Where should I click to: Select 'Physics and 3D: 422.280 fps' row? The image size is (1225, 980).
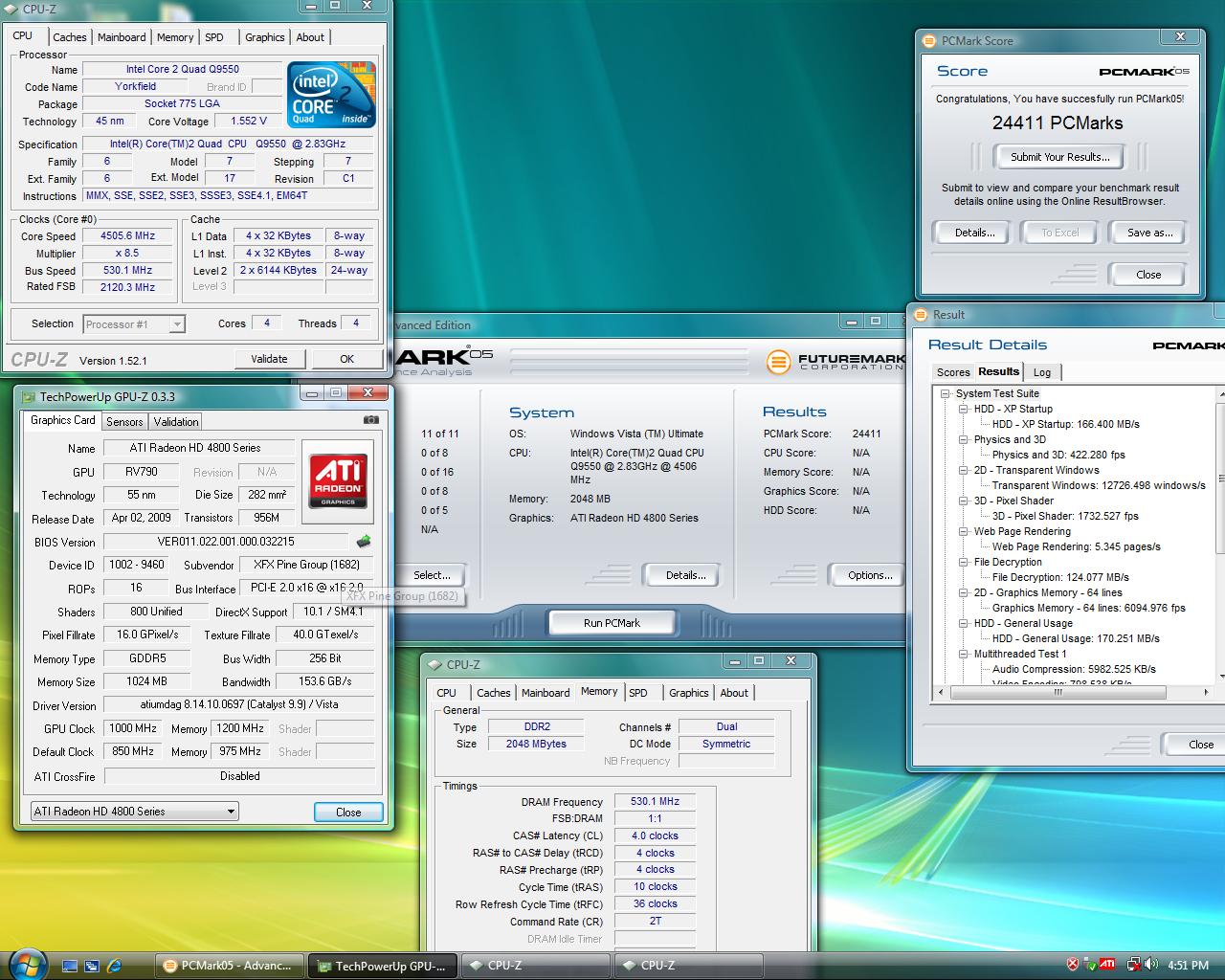1058,455
